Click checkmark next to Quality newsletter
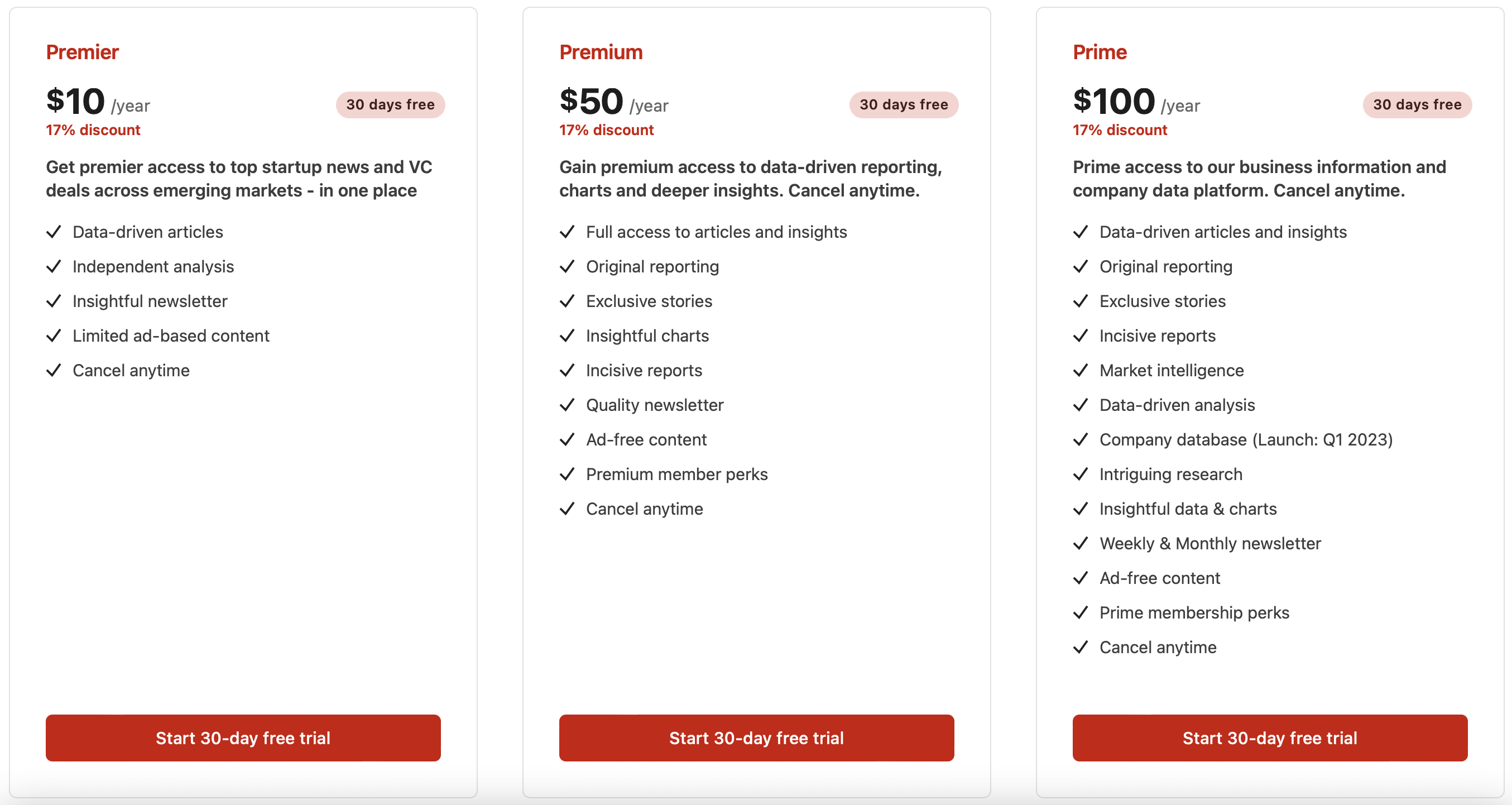Screen dimensions: 1512x805 567,405
